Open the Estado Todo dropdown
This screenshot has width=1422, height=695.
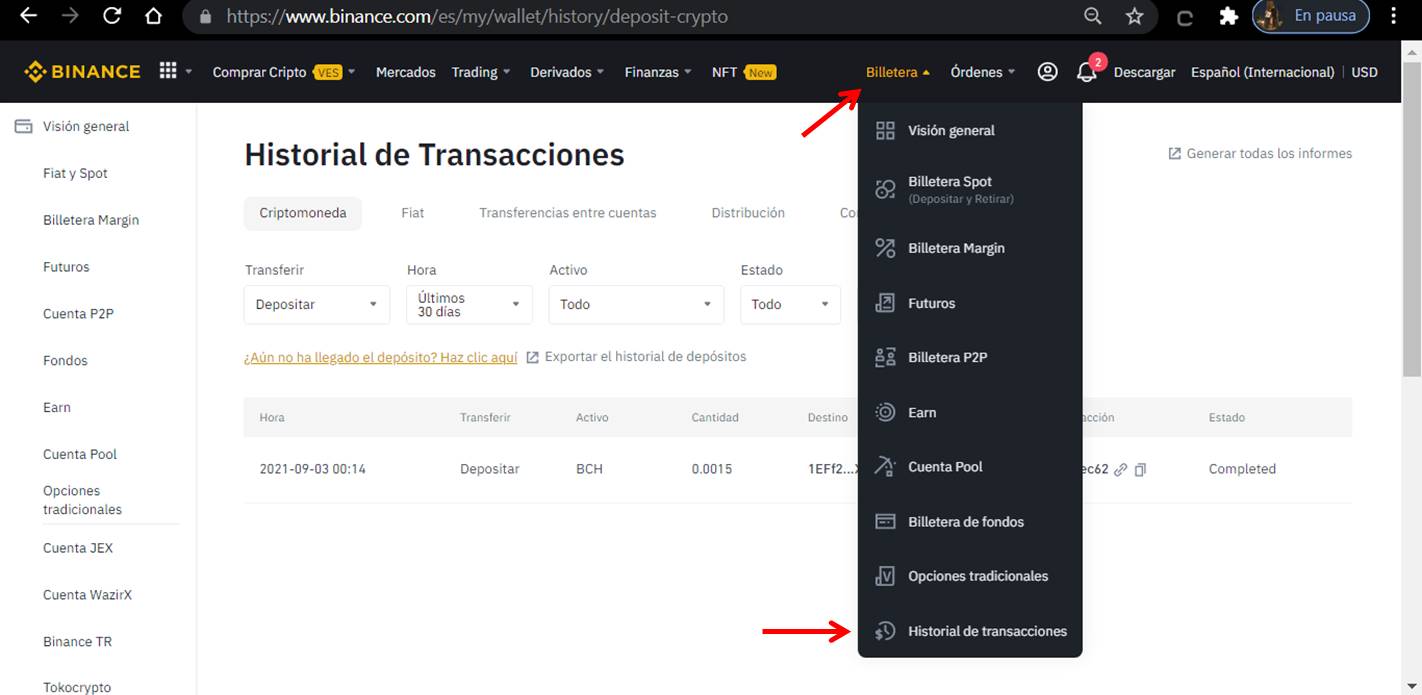(x=790, y=304)
